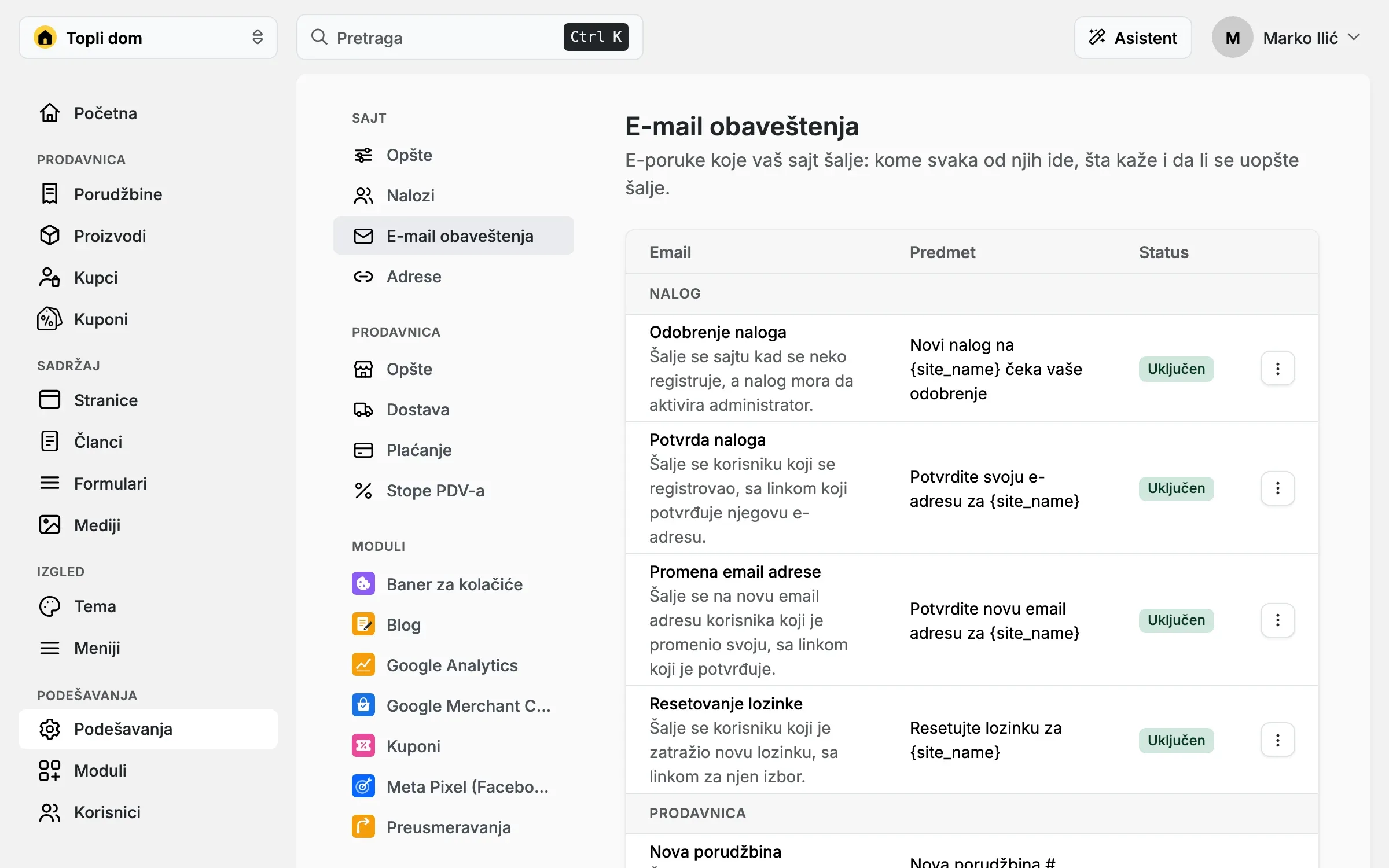Click the Kuponi module entry
The image size is (1389, 868).
click(x=454, y=746)
